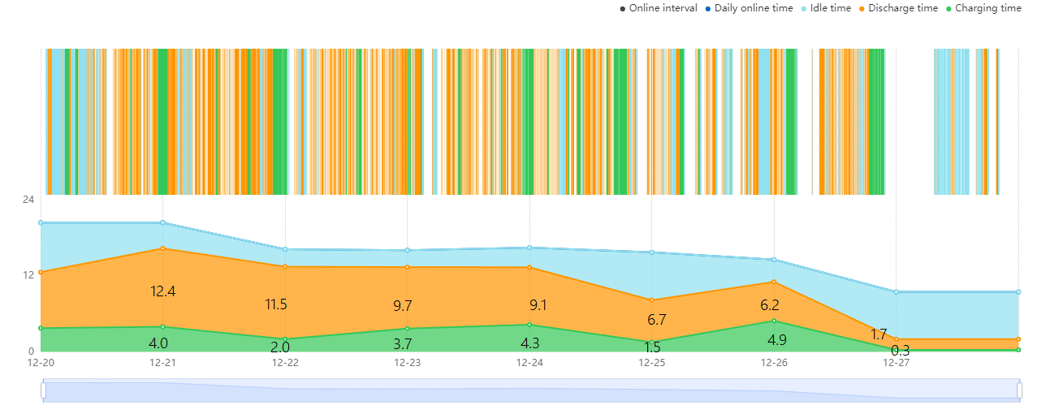The image size is (1050, 414).
Task: Click the 11.5 discharge label on 12-22
Action: tap(276, 305)
